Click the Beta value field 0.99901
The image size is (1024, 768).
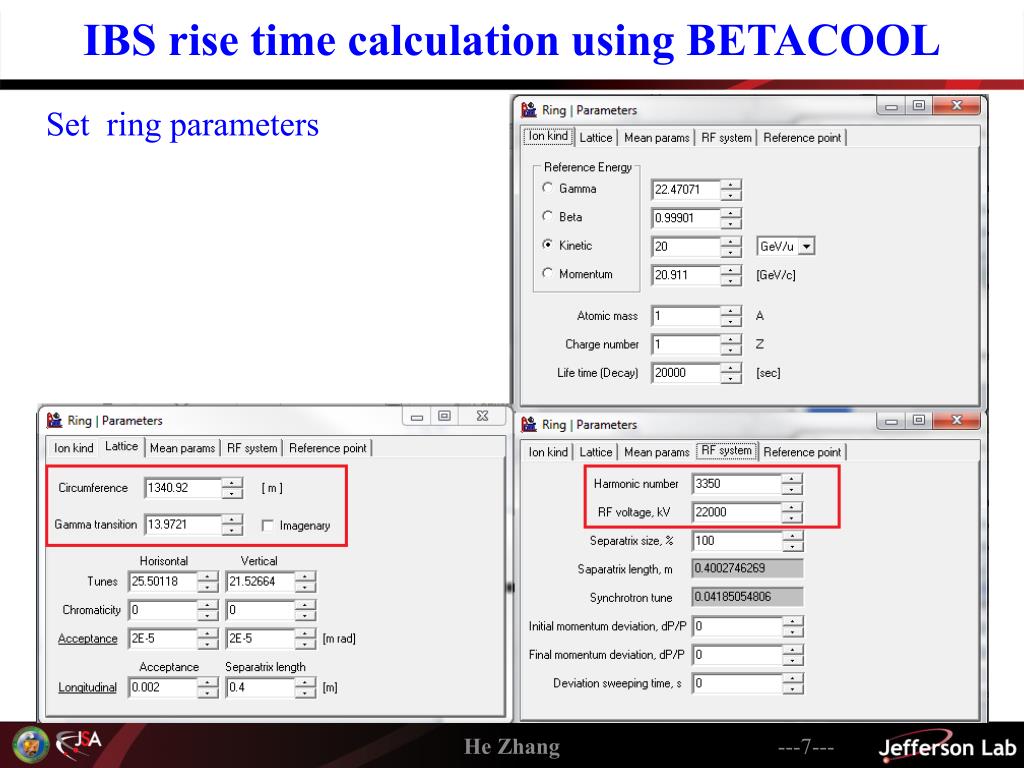pyautogui.click(x=686, y=218)
